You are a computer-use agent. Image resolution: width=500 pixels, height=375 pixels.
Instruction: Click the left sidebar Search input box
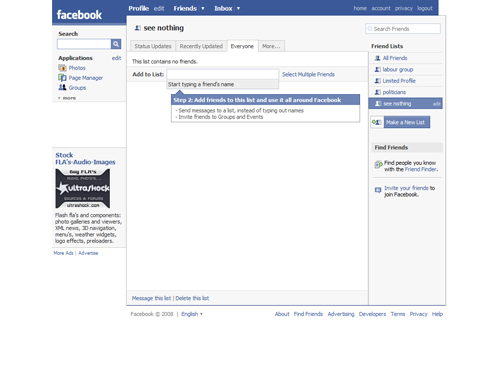pyautogui.click(x=84, y=44)
